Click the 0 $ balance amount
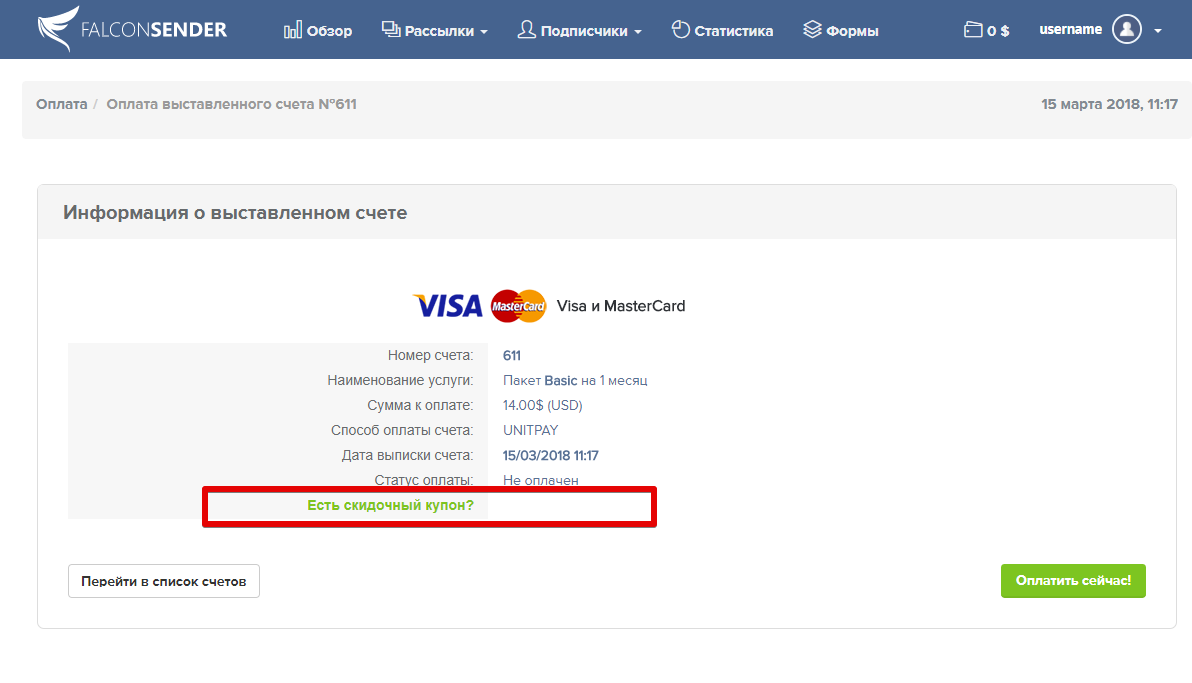The width and height of the screenshot is (1192, 683). point(998,31)
